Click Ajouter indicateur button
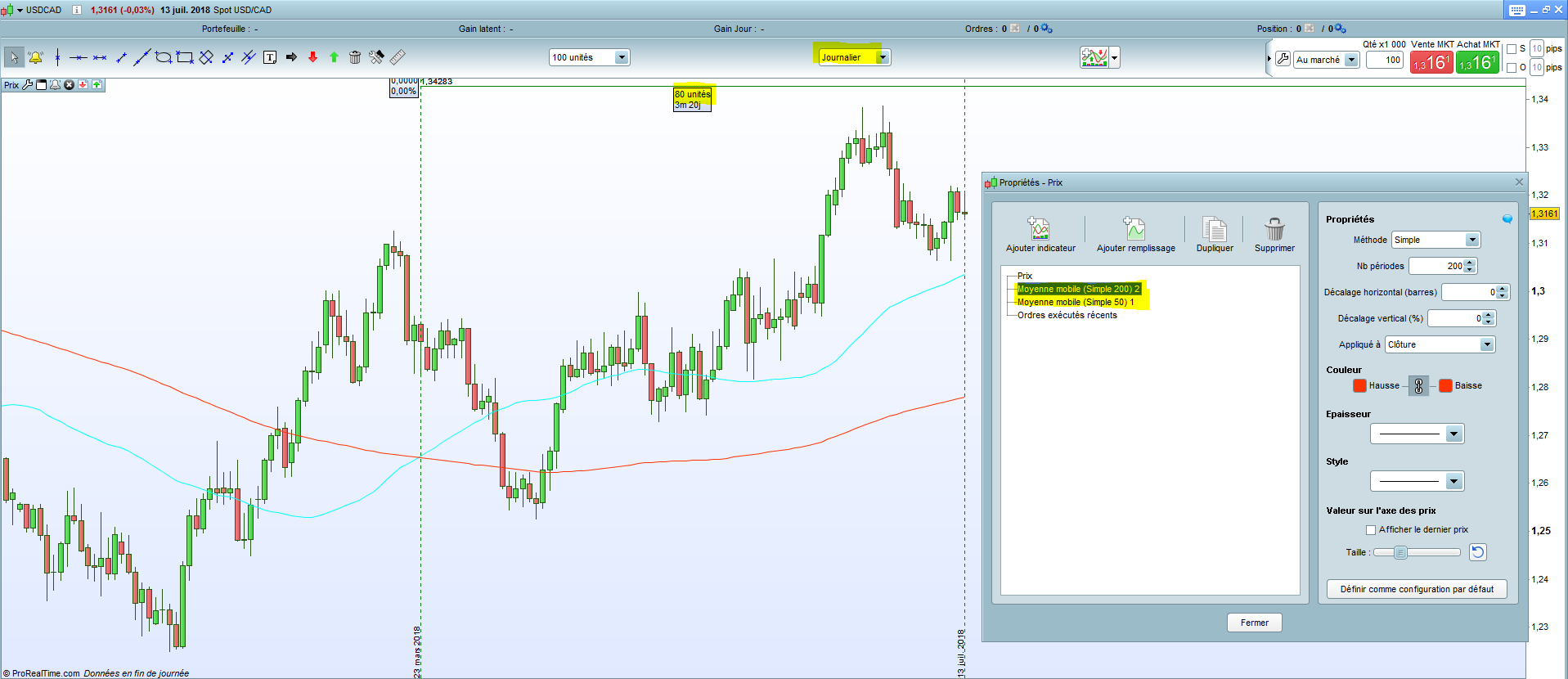This screenshot has width=1568, height=679. (1040, 235)
